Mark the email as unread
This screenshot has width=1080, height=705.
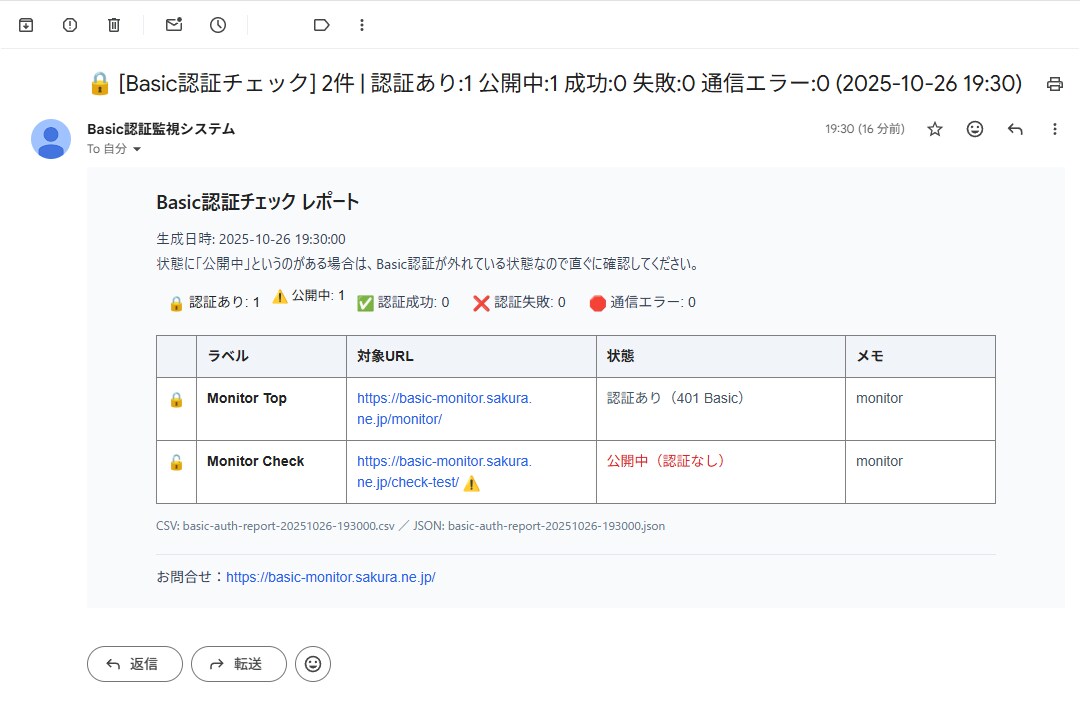point(174,25)
